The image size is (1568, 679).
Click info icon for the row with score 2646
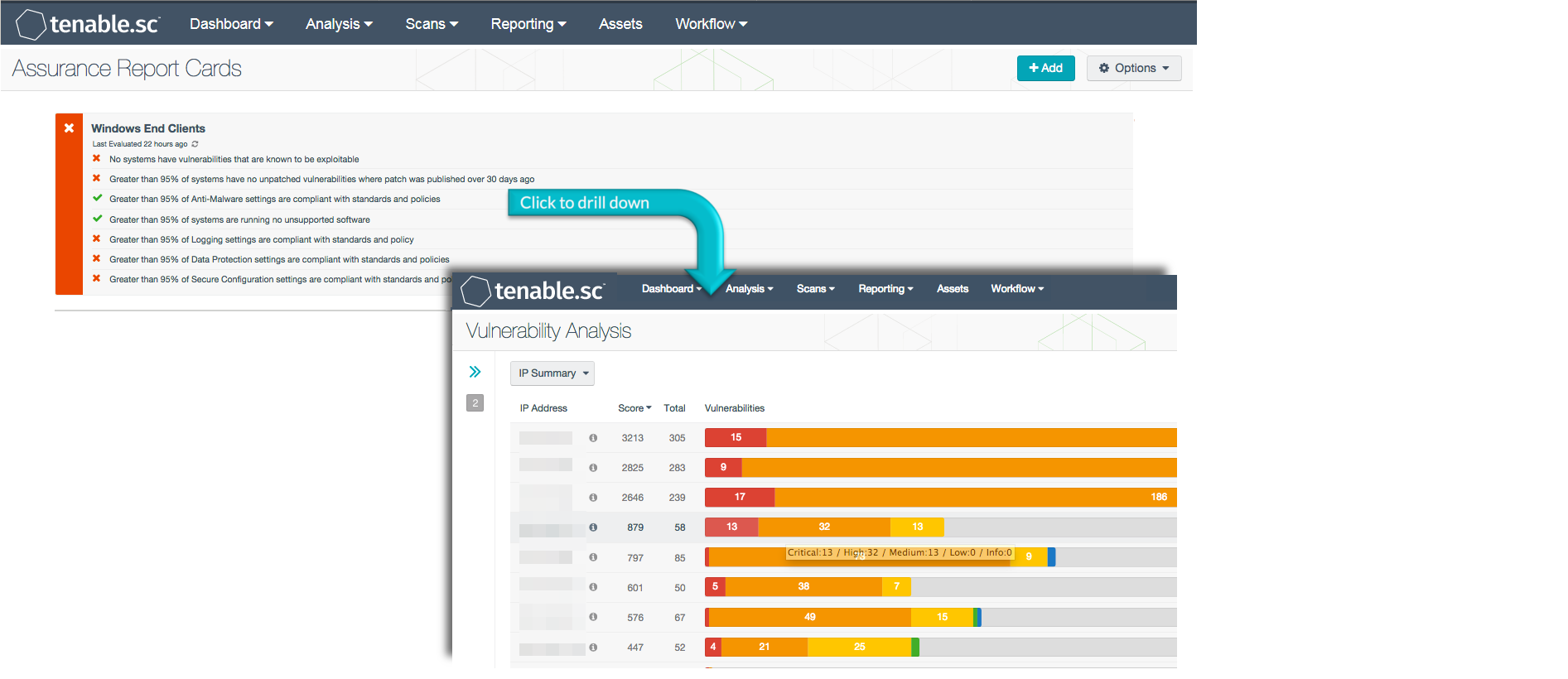tap(593, 498)
